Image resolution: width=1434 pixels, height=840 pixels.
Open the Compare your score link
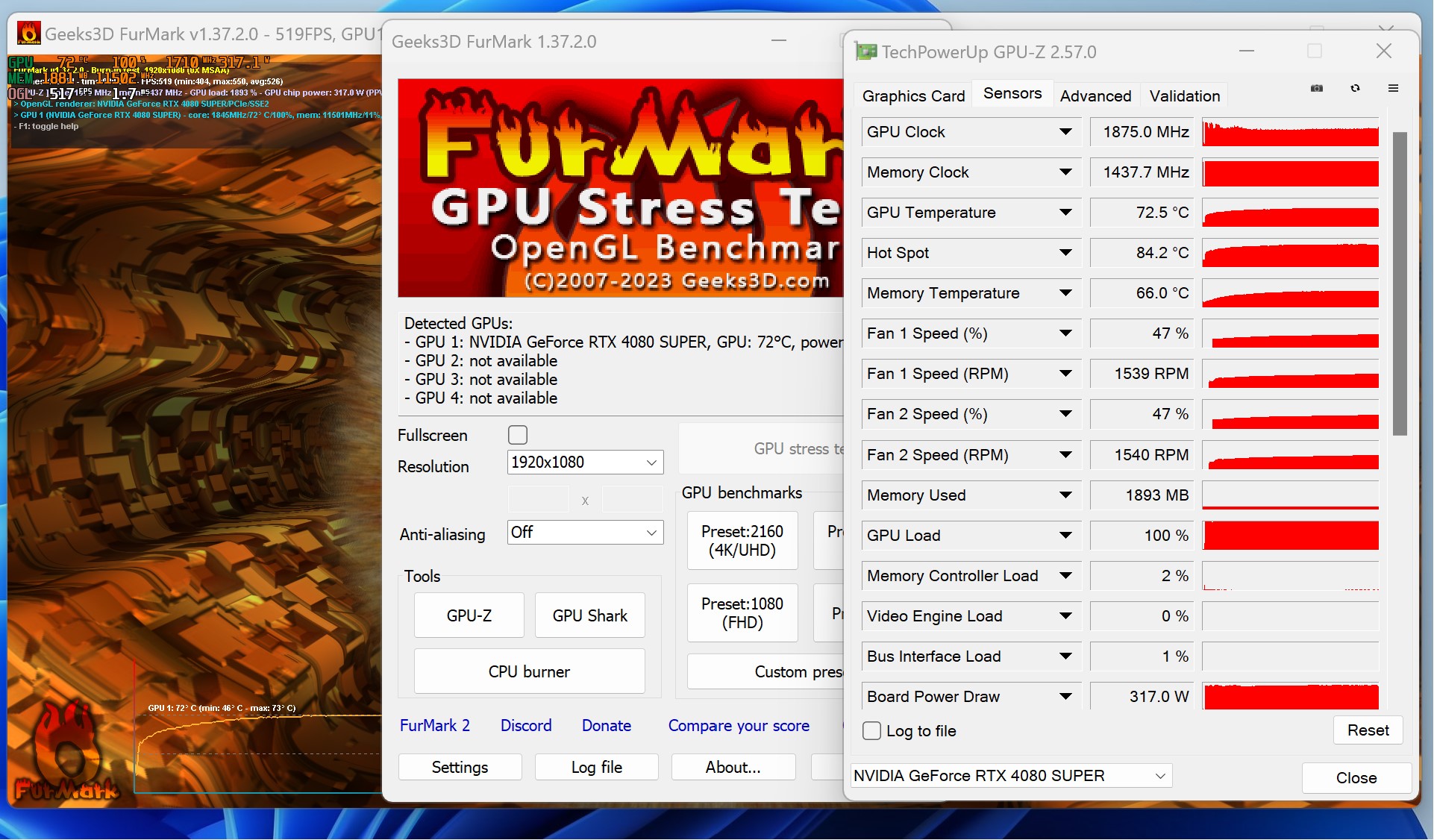pyautogui.click(x=739, y=725)
